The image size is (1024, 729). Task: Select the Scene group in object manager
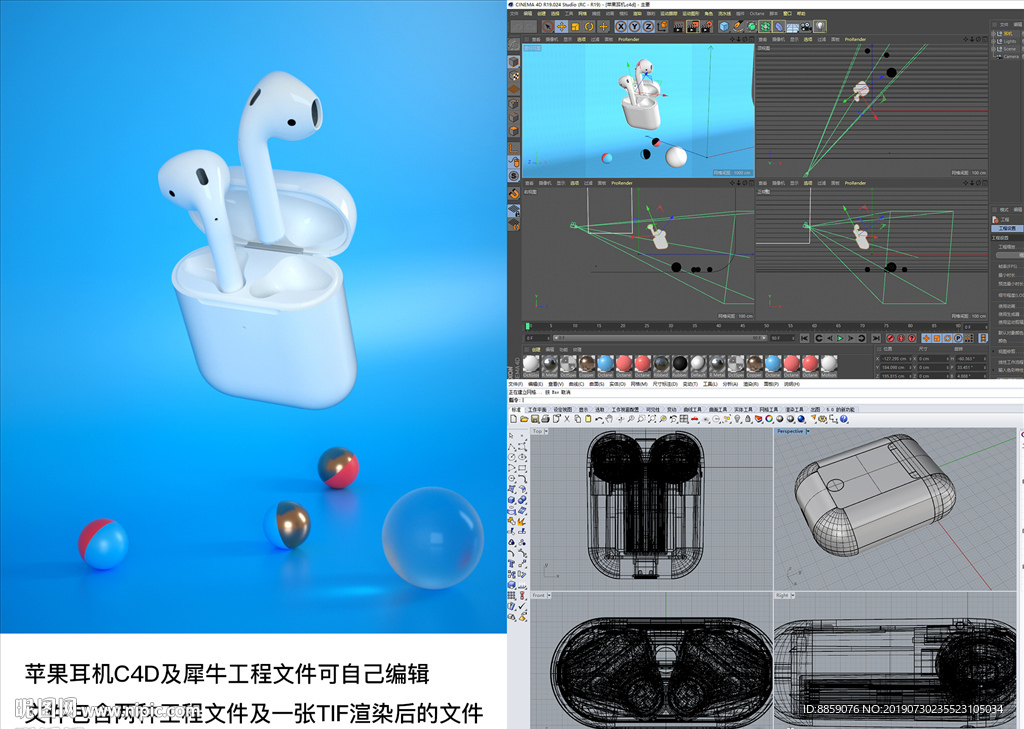[x=1010, y=49]
